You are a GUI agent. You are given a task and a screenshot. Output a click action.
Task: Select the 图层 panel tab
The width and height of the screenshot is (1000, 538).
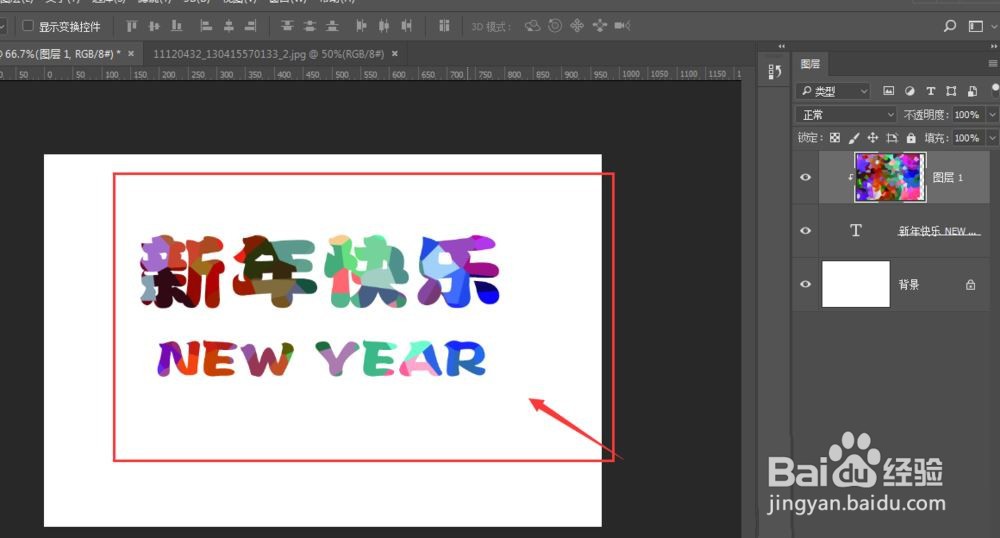(x=811, y=64)
